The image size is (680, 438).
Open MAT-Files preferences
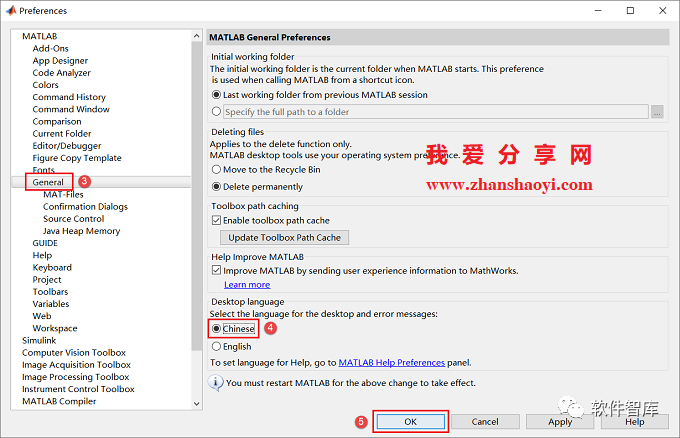tap(63, 194)
